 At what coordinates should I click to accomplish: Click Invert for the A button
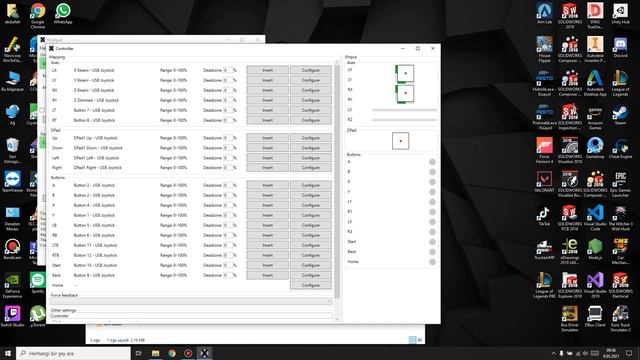click(267, 185)
